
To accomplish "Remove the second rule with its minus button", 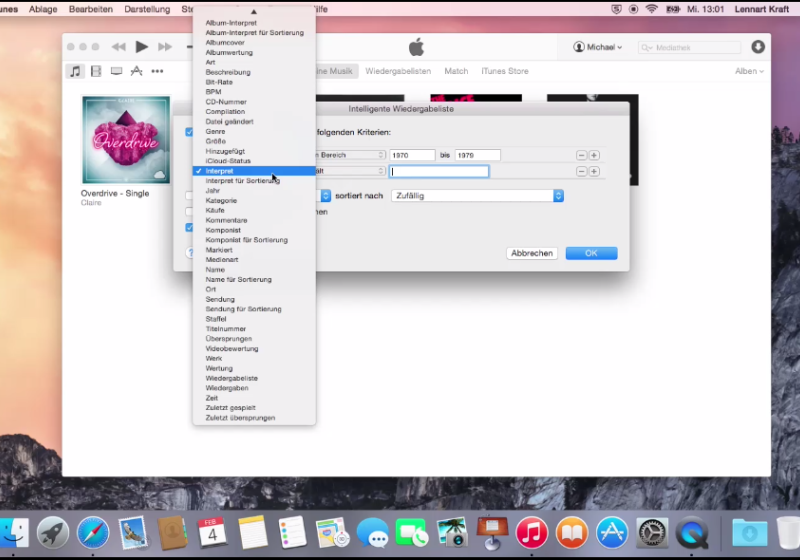I will click(581, 172).
